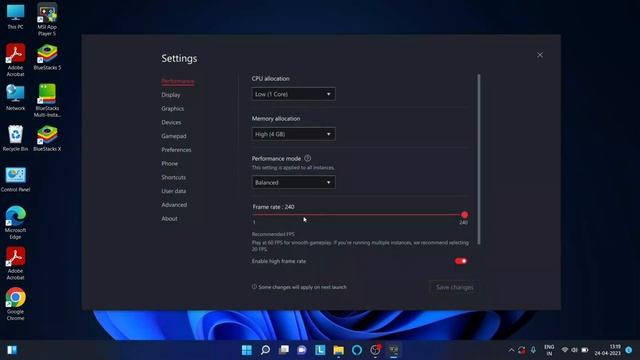Click the Frame rate slider handle
The image size is (640, 360).
pyautogui.click(x=464, y=215)
